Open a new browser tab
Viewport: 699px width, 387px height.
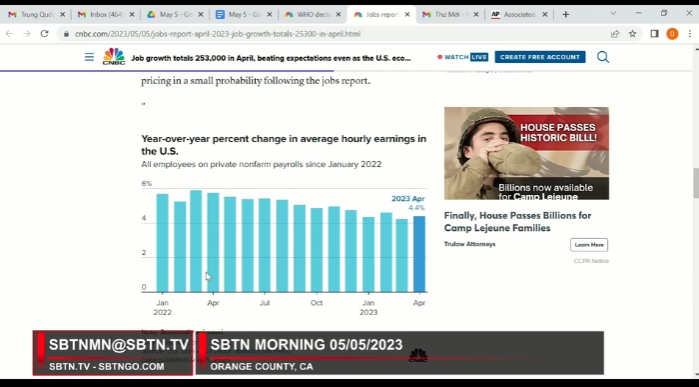click(566, 15)
